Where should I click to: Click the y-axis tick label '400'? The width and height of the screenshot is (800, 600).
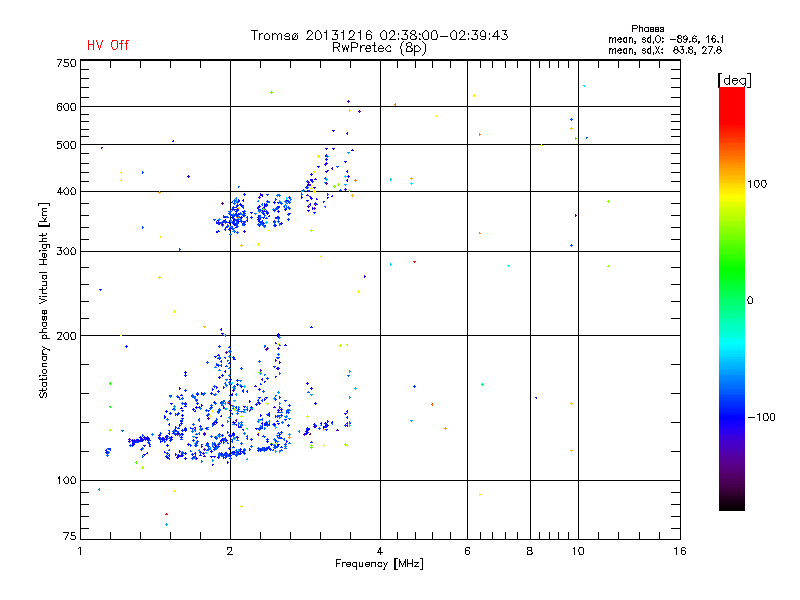coord(66,191)
